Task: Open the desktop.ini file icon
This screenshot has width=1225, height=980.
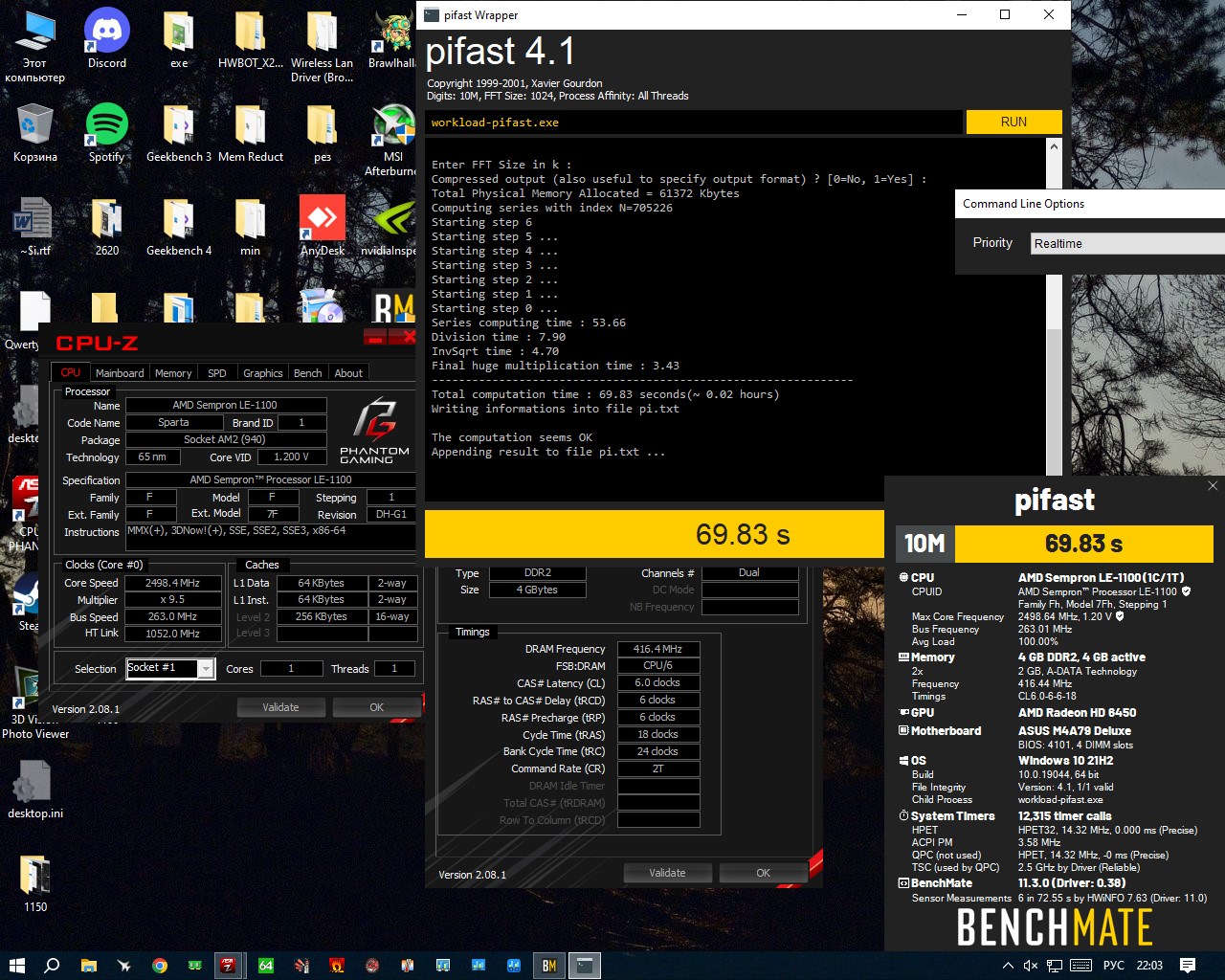Action: coord(35,790)
